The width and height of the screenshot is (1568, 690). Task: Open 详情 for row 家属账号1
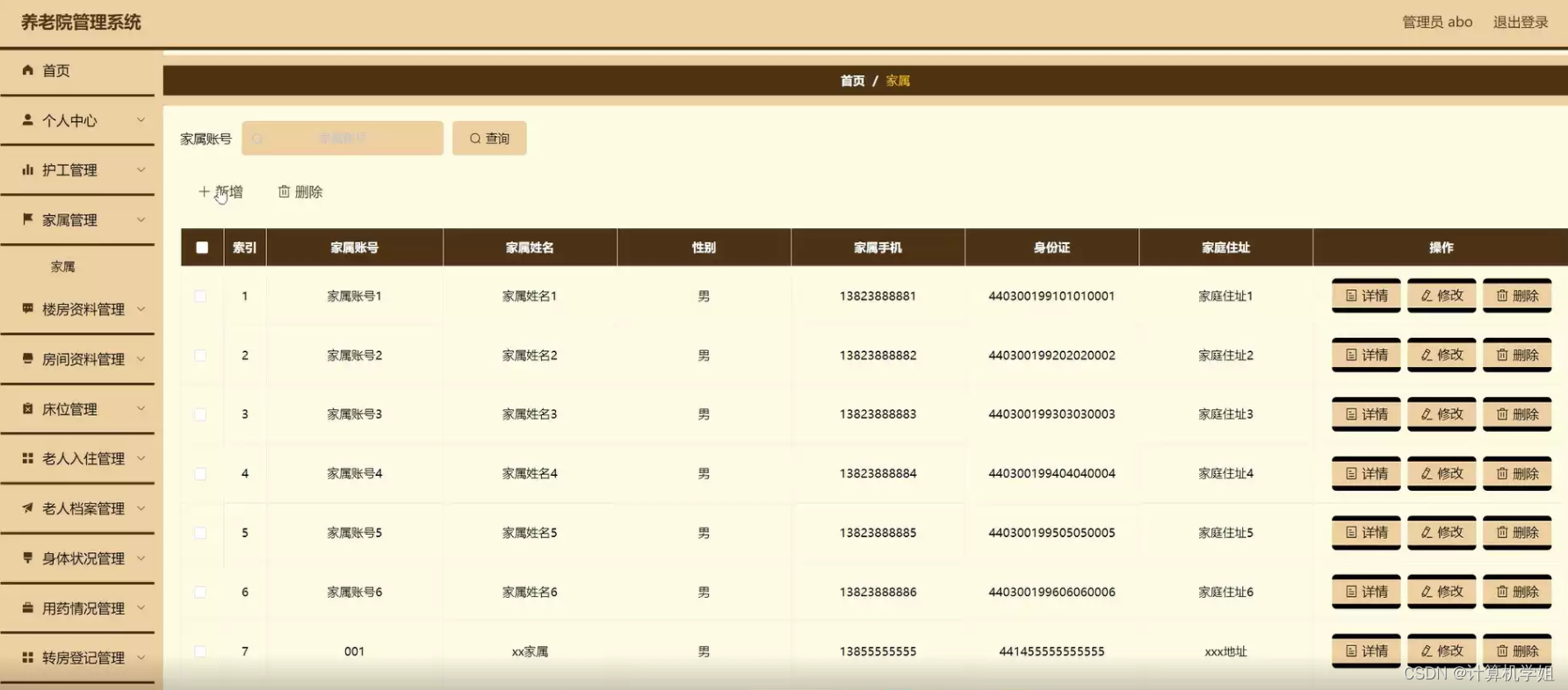pyautogui.click(x=1366, y=296)
